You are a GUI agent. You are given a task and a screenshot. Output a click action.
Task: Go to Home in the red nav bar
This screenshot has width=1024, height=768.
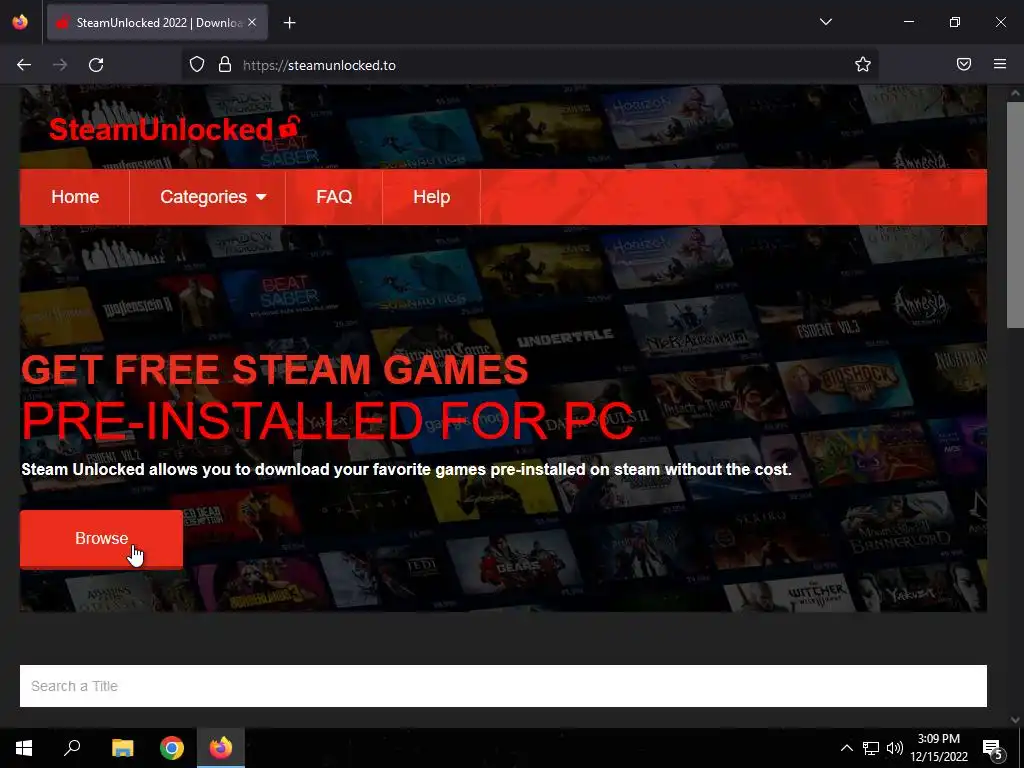coord(75,197)
